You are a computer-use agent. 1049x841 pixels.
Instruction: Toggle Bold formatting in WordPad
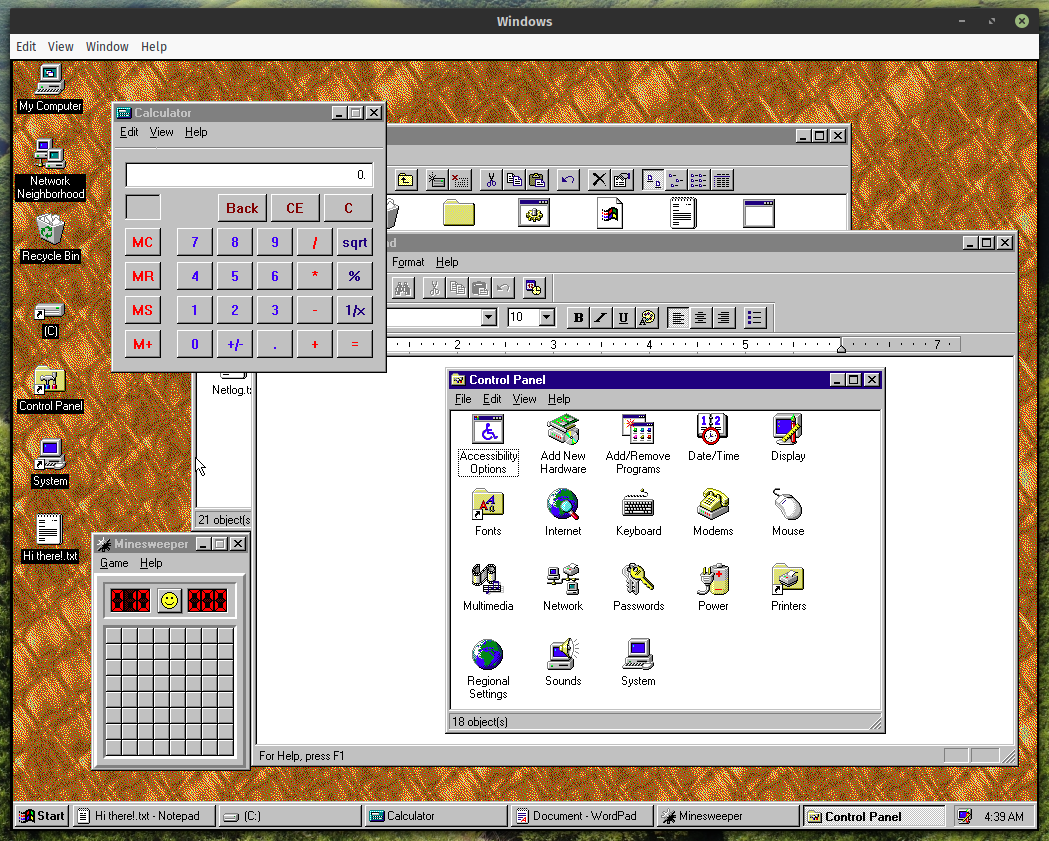click(579, 318)
